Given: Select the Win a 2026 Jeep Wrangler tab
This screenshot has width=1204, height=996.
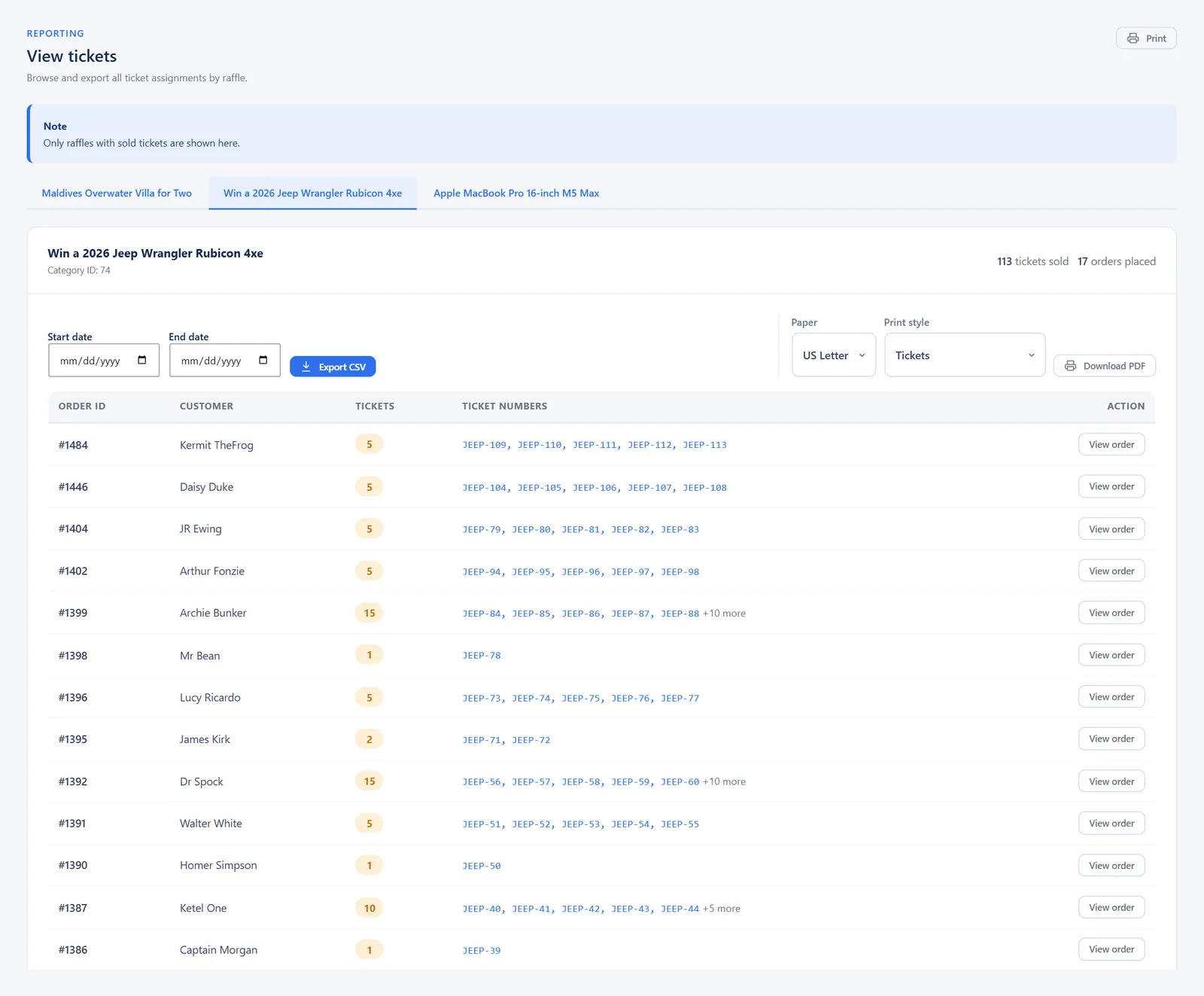Looking at the screenshot, I should pyautogui.click(x=312, y=193).
